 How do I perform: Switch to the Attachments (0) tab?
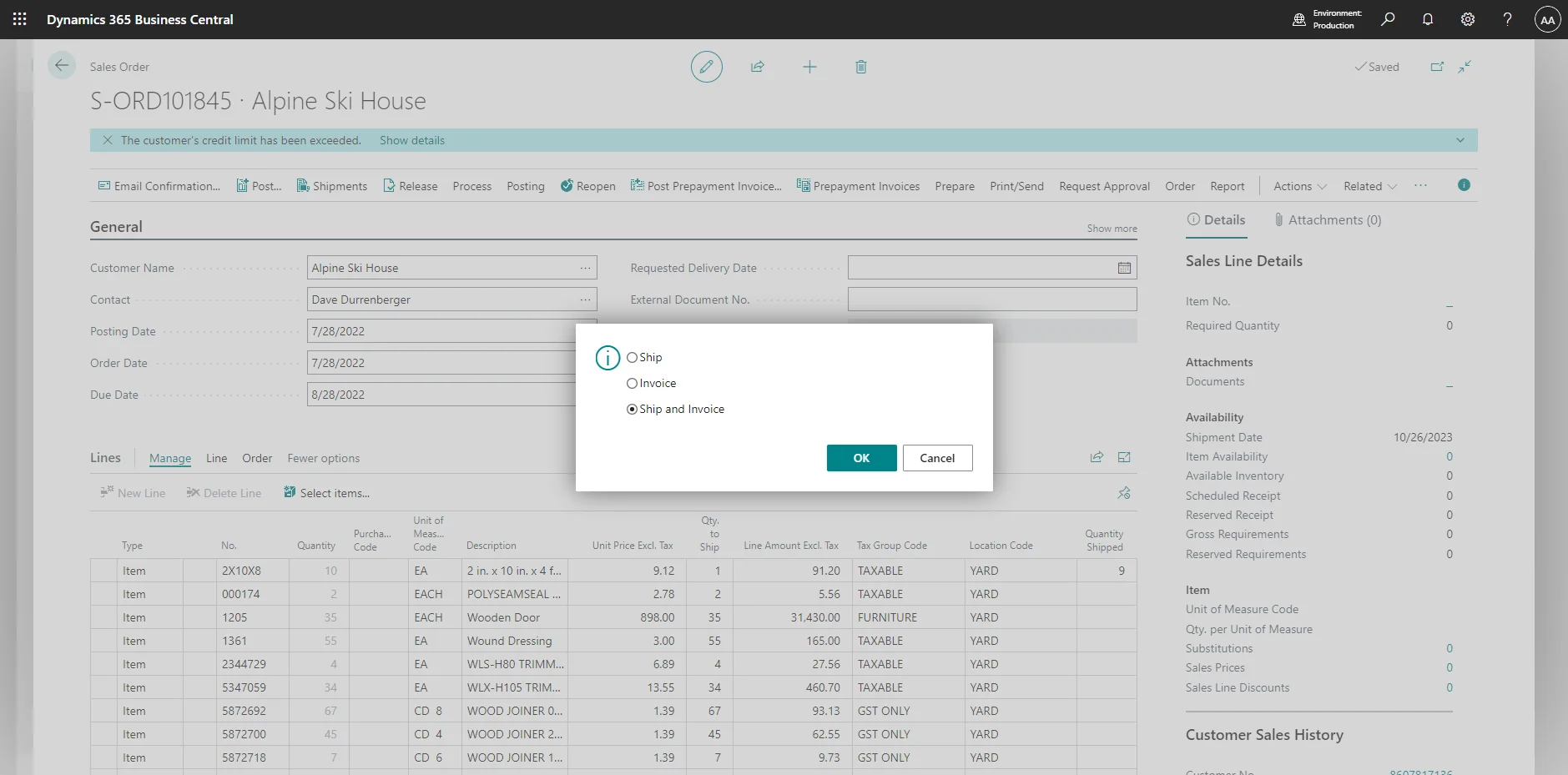[x=1327, y=220]
